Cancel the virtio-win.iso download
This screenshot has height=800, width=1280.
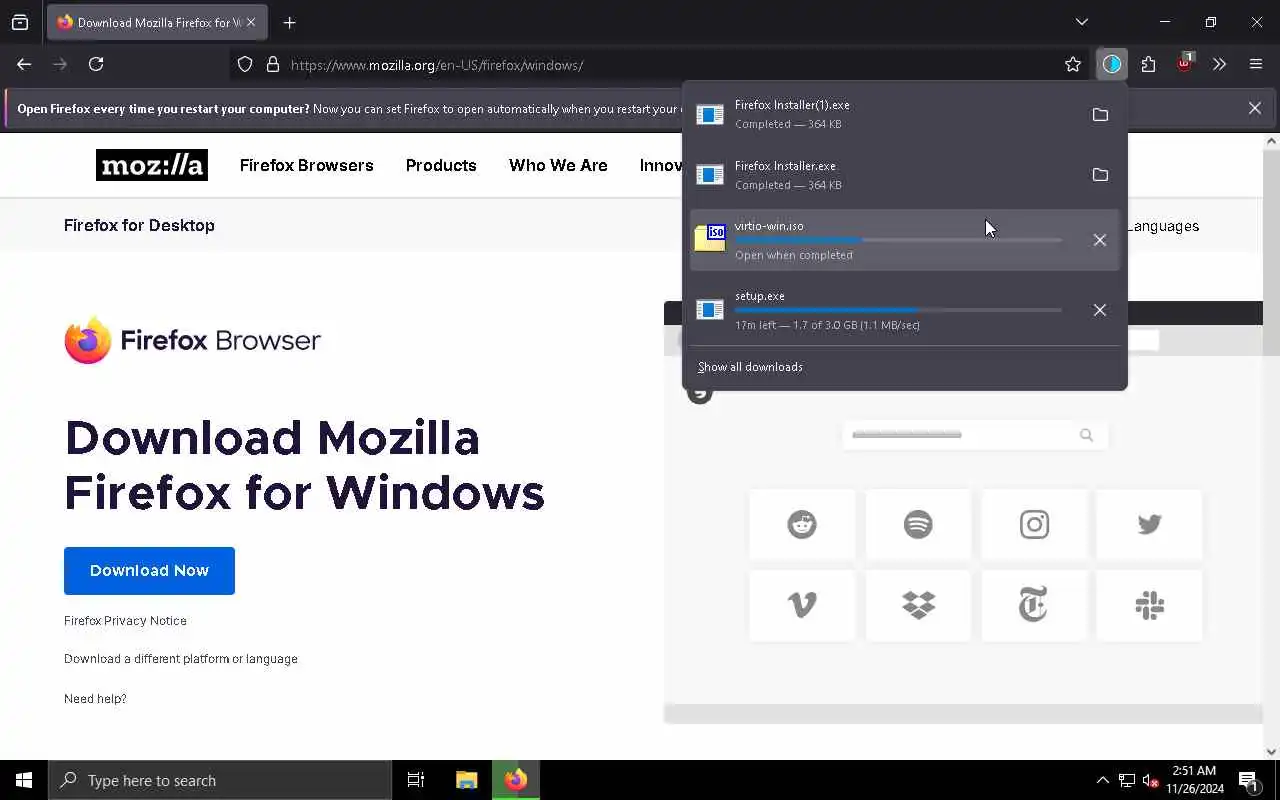click(x=1100, y=240)
